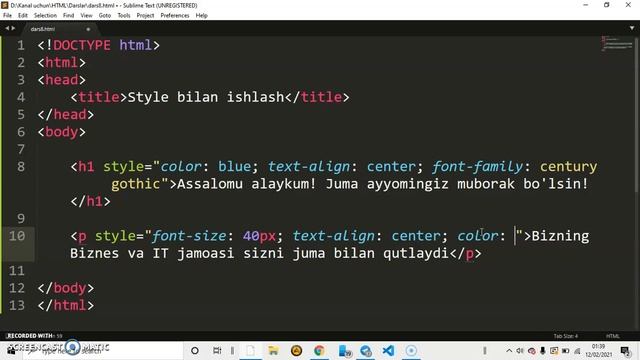Open the View menu
The width and height of the screenshot is (640, 360).
pos(87,16)
